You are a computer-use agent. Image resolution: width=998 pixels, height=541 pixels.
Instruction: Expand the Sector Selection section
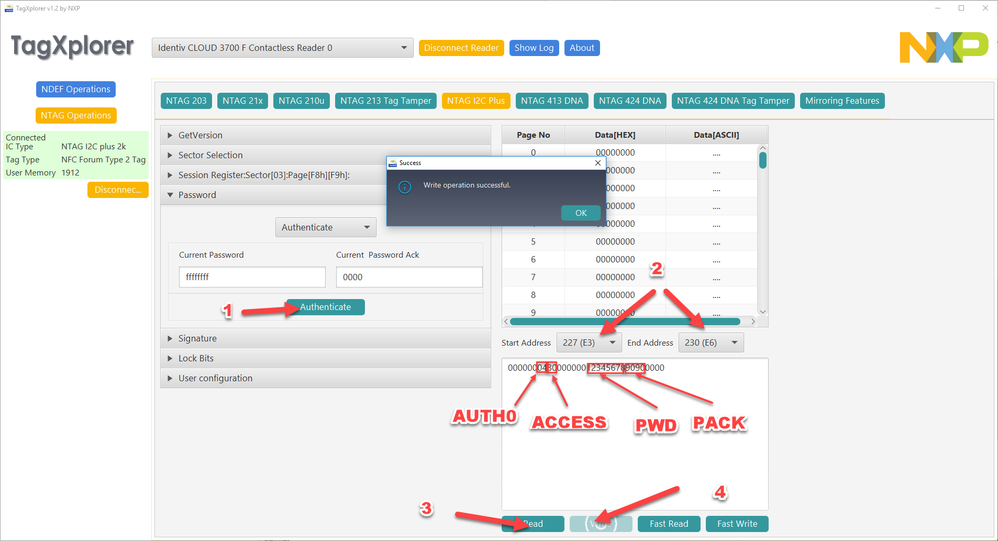[x=326, y=155]
